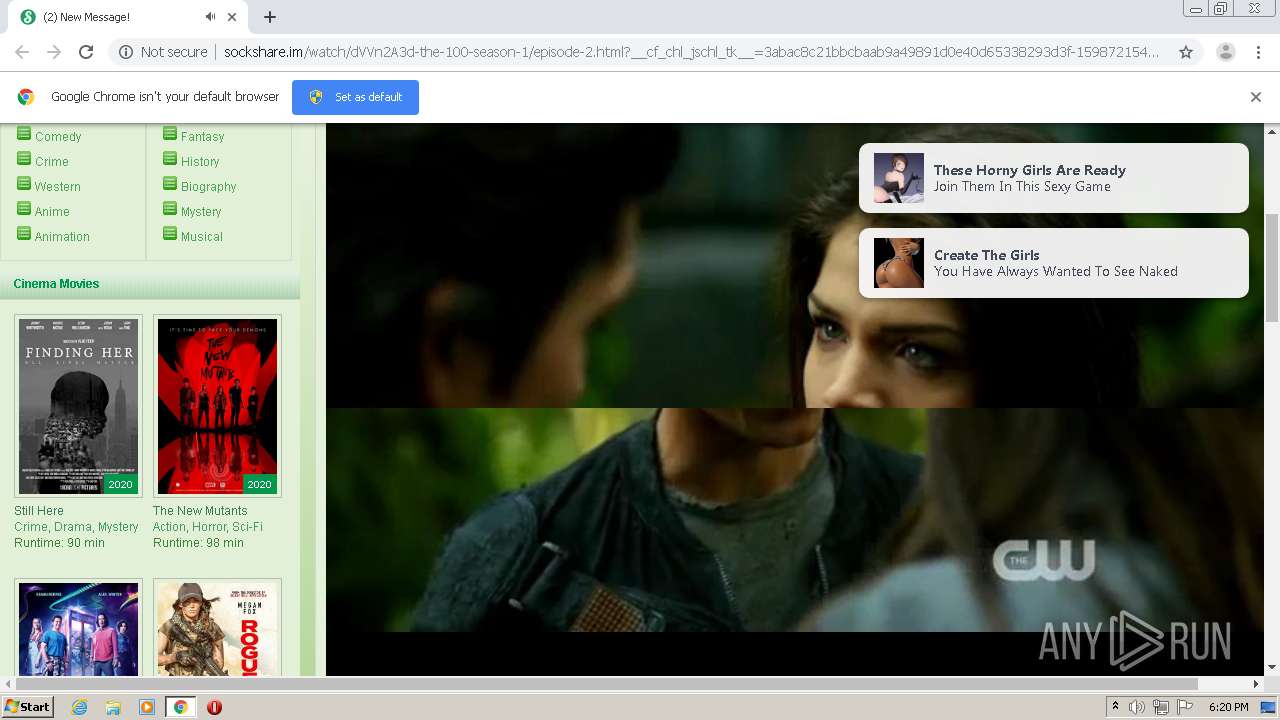Viewport: 1280px width, 720px height.
Task: Click the Crime genre list icon
Action: [24, 159]
